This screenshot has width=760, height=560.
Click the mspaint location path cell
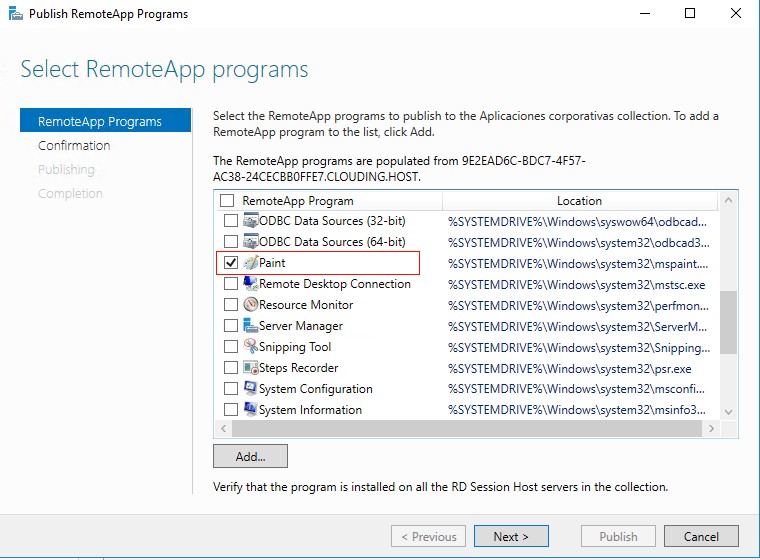tap(578, 264)
